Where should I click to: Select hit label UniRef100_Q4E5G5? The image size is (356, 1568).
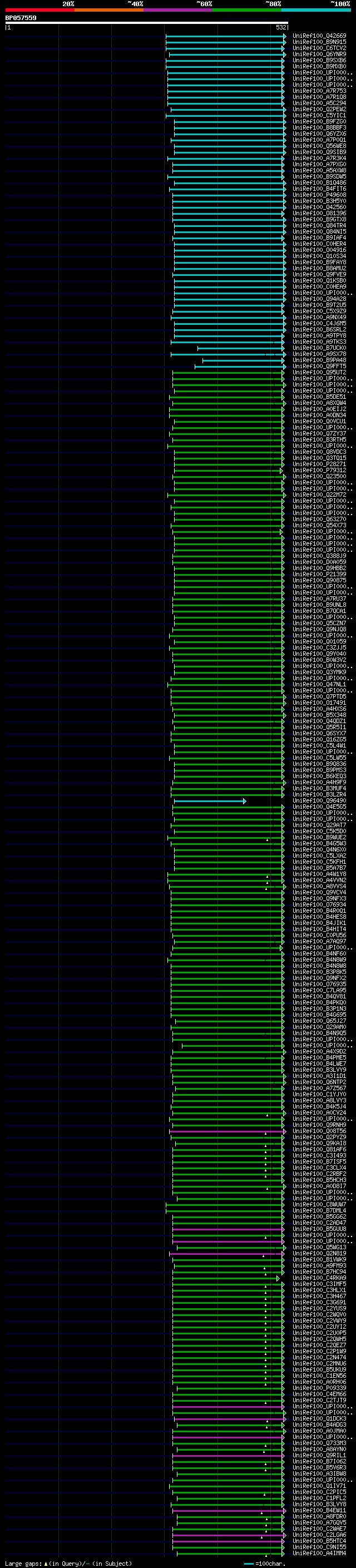pyautogui.click(x=319, y=807)
